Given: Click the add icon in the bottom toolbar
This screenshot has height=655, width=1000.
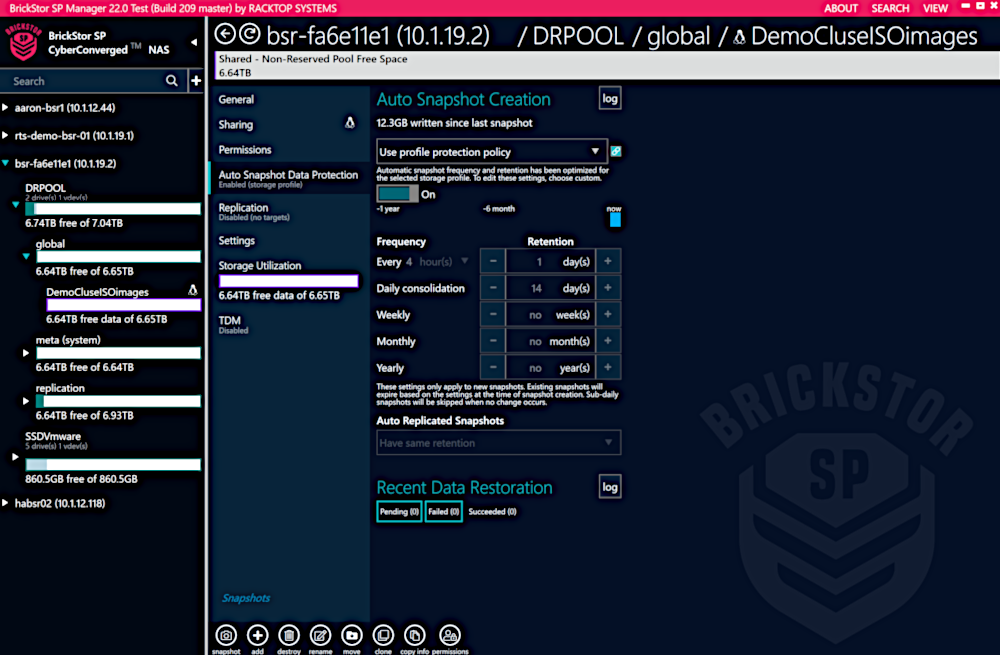Looking at the screenshot, I should coord(257,635).
